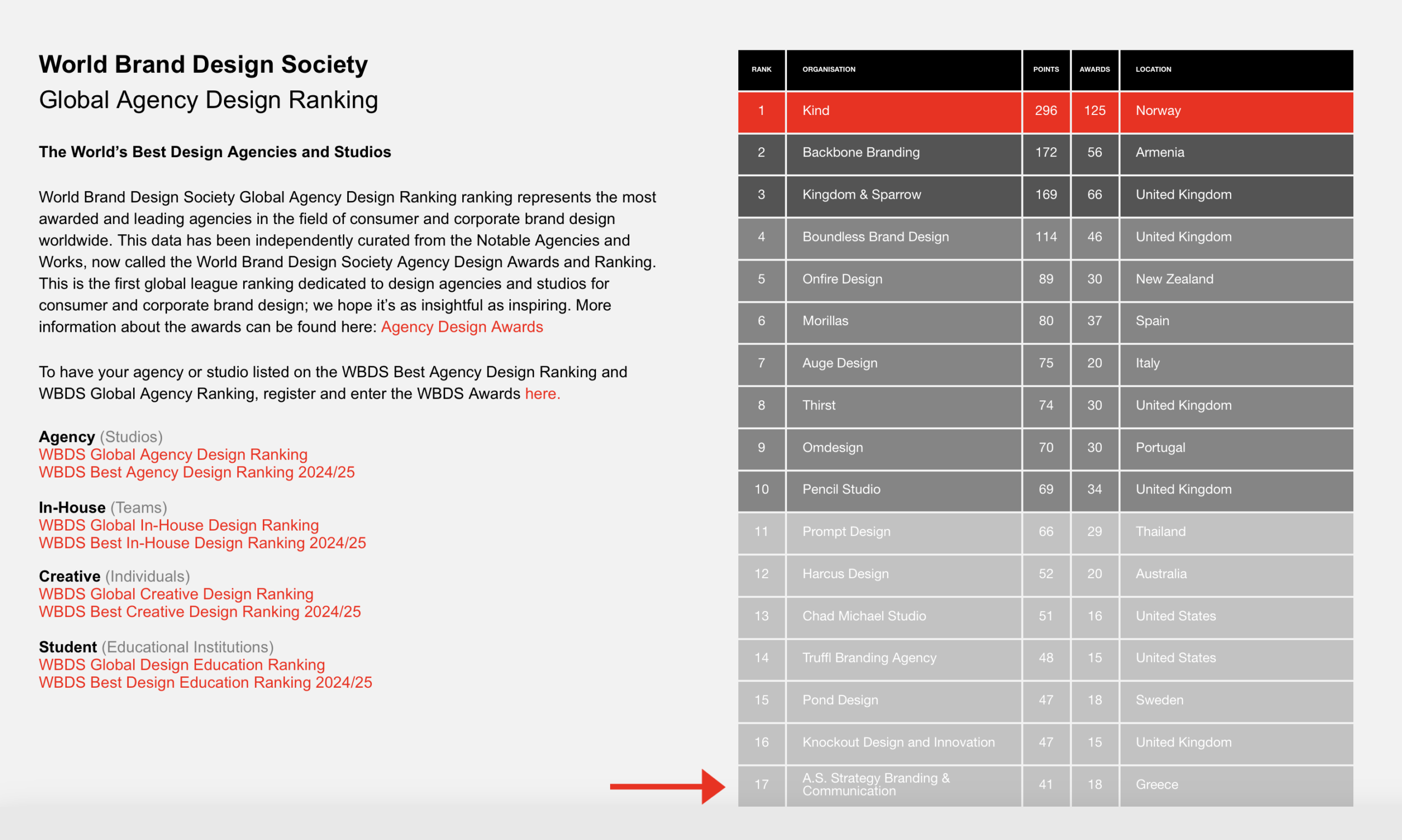This screenshot has width=1402, height=840.
Task: Follow the 'here.' registration link
Action: coord(542,394)
